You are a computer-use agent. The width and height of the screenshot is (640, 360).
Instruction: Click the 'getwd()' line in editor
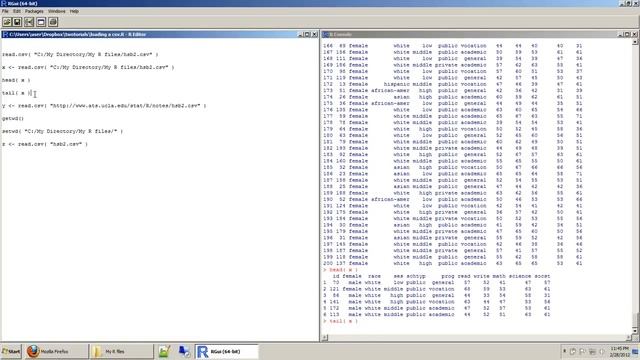(x=13, y=118)
